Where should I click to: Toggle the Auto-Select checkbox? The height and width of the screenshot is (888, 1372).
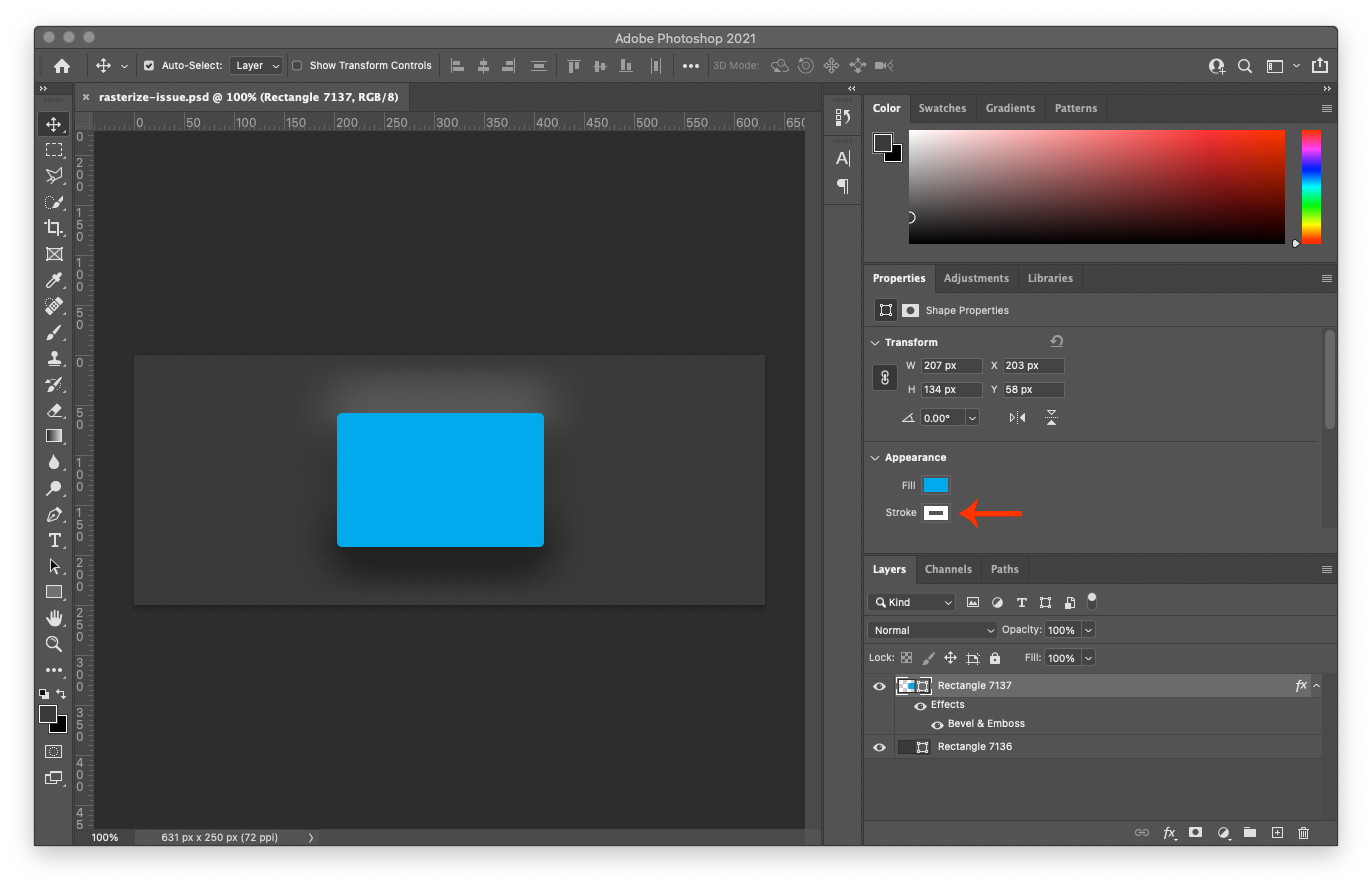[149, 66]
